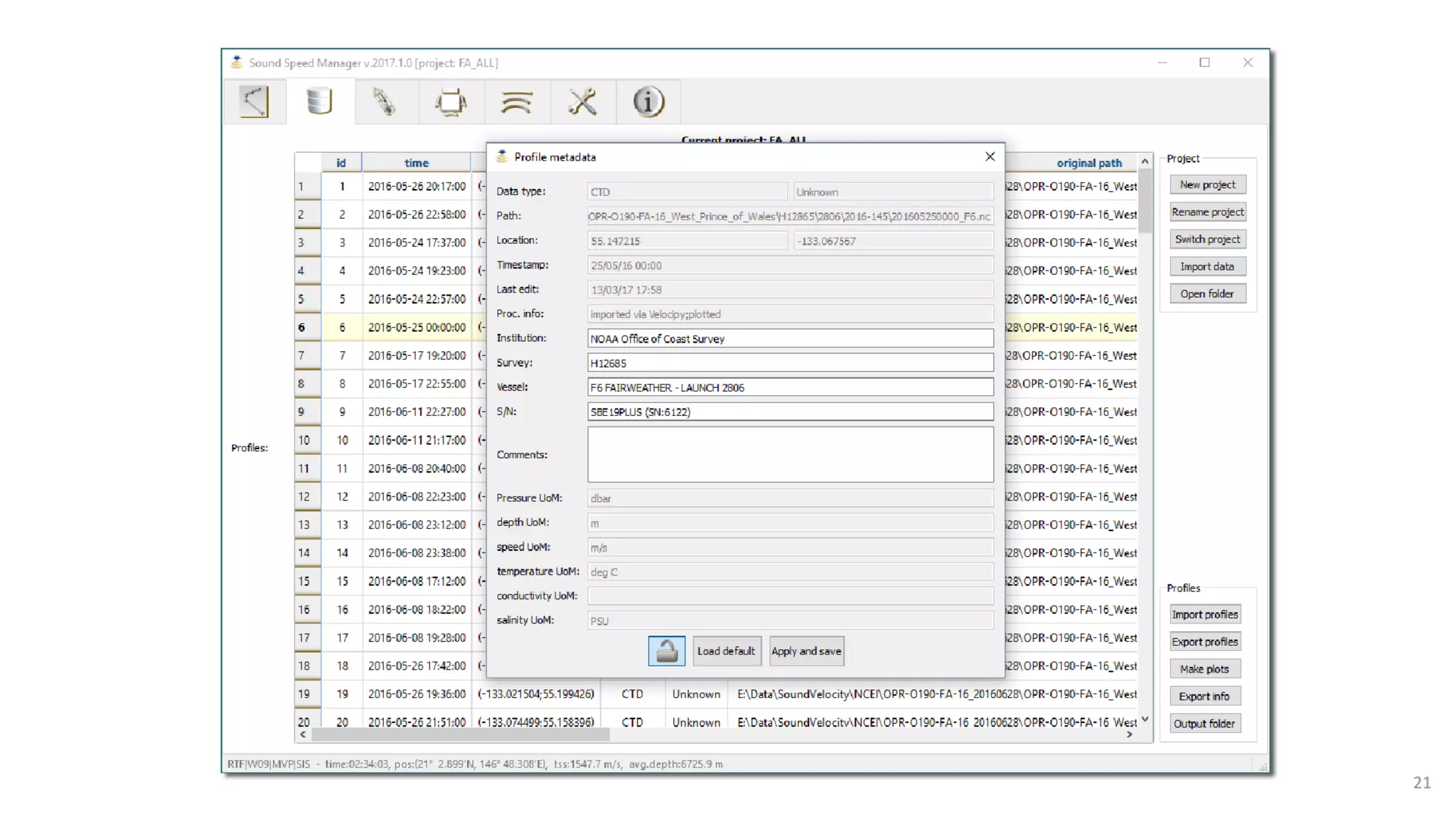Click the horizontal scrollbar right arrow

(x=1129, y=734)
